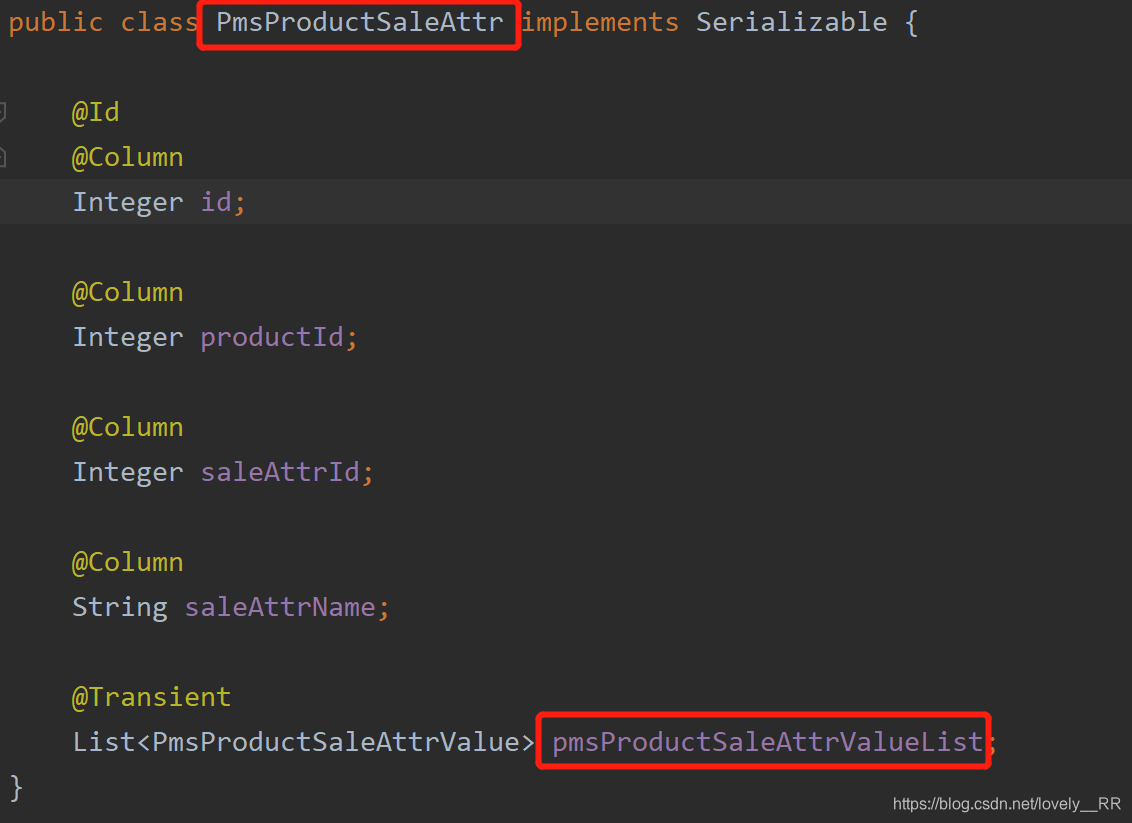1132x823 pixels.
Task: Click the @Column annotation above productId
Action: (128, 292)
